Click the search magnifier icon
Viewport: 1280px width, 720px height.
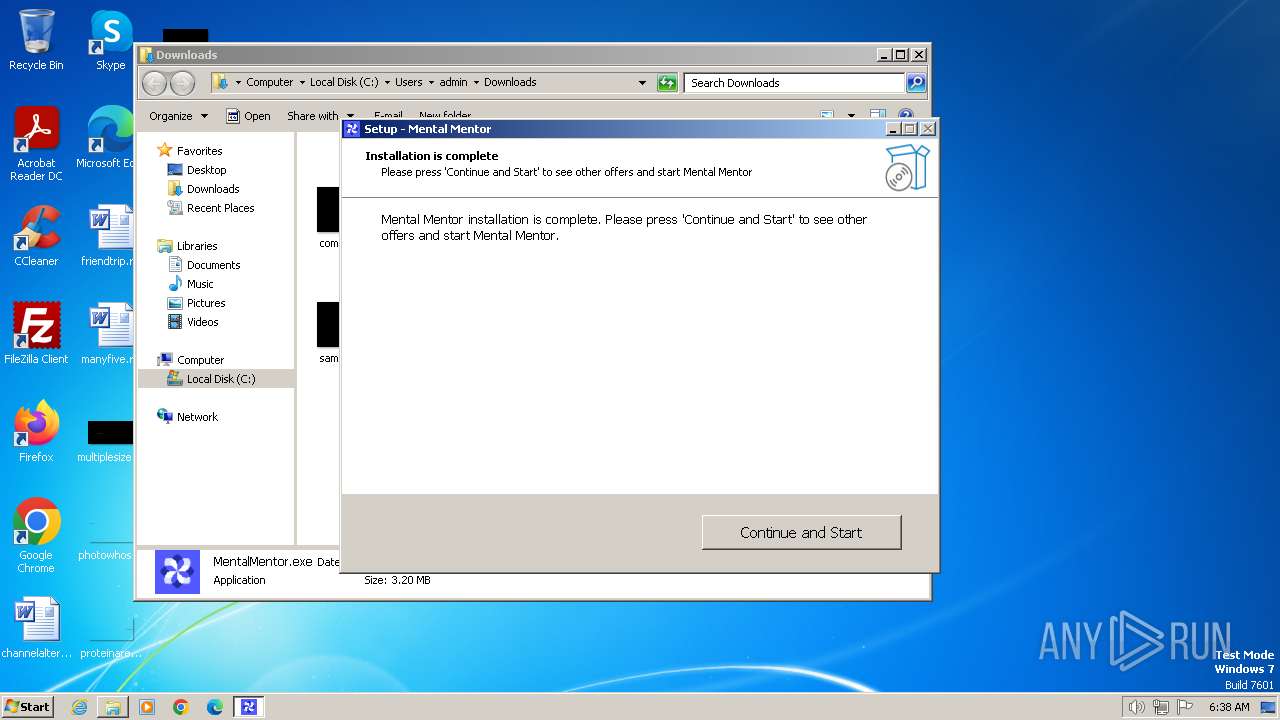pyautogui.click(x=916, y=83)
